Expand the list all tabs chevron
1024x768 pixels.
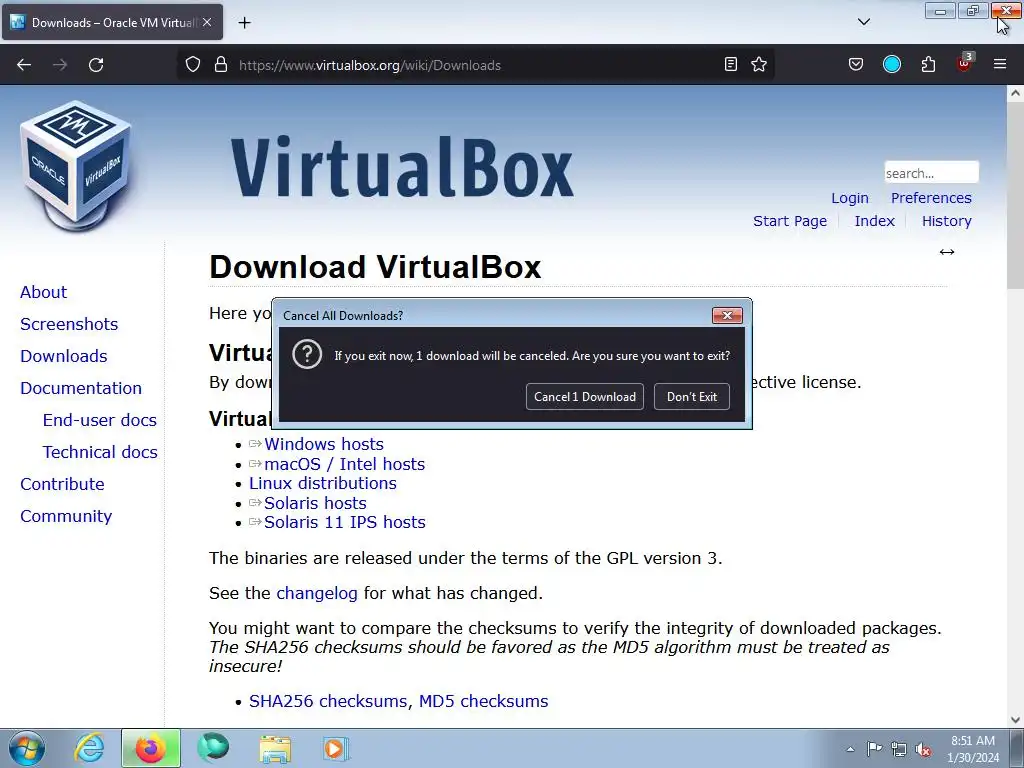tap(863, 22)
